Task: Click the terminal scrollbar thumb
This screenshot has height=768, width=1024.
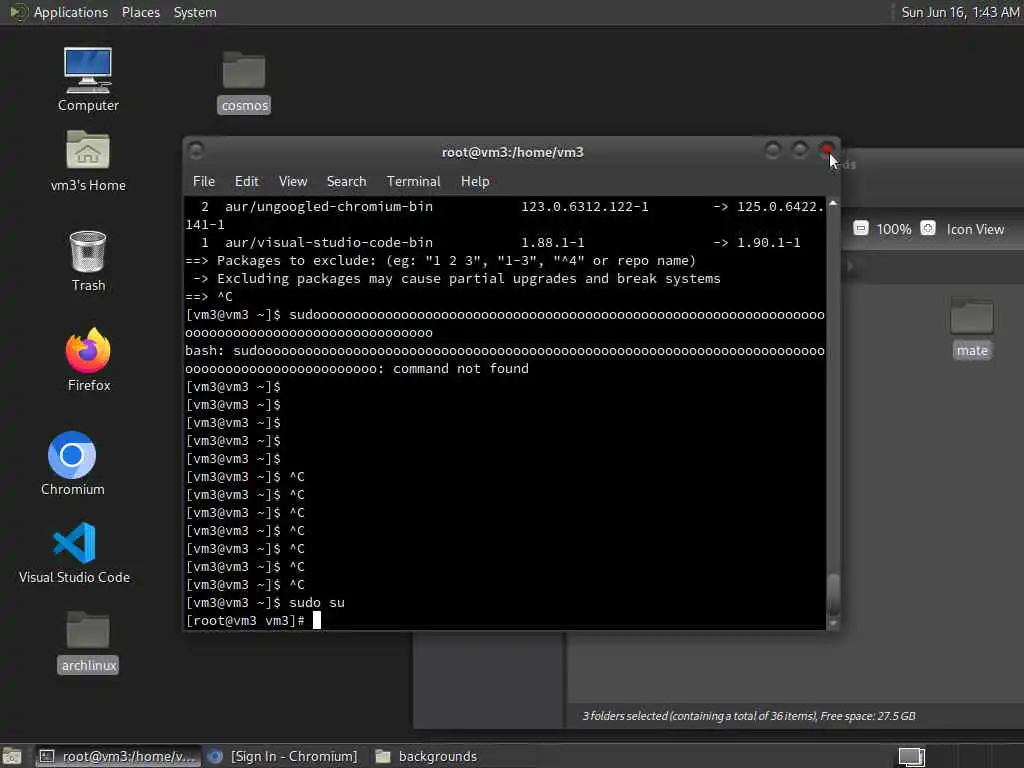Action: (833, 594)
